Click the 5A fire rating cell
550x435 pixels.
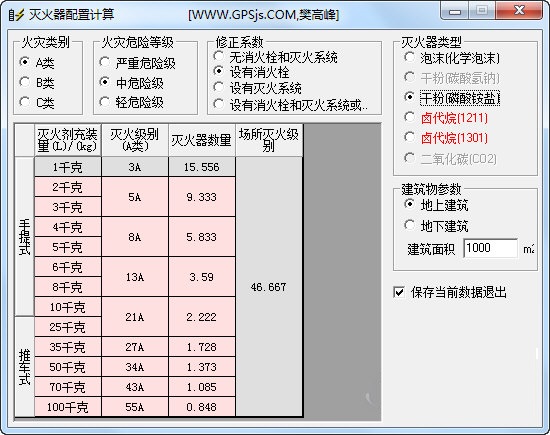point(135,197)
